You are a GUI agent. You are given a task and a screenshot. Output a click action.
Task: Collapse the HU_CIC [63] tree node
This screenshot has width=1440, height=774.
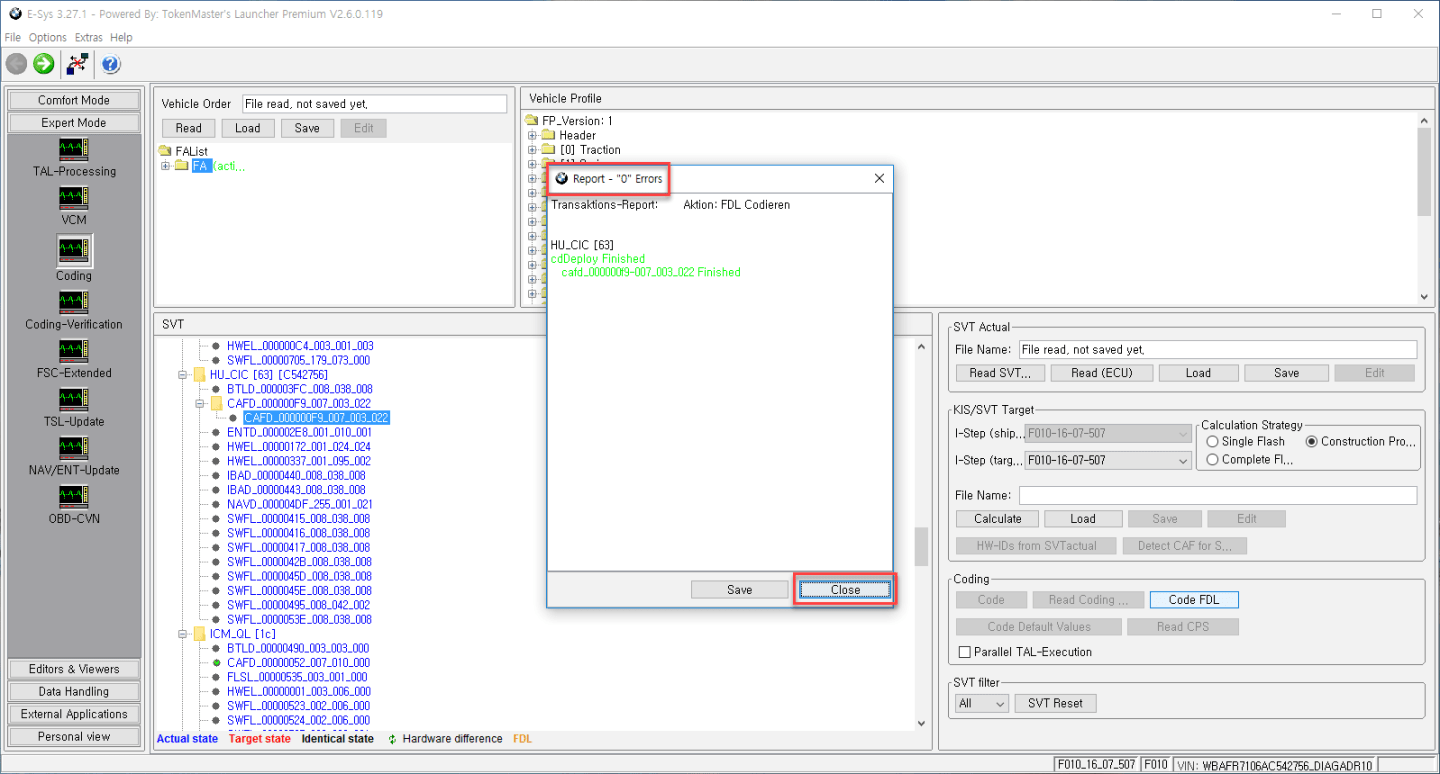coord(183,375)
